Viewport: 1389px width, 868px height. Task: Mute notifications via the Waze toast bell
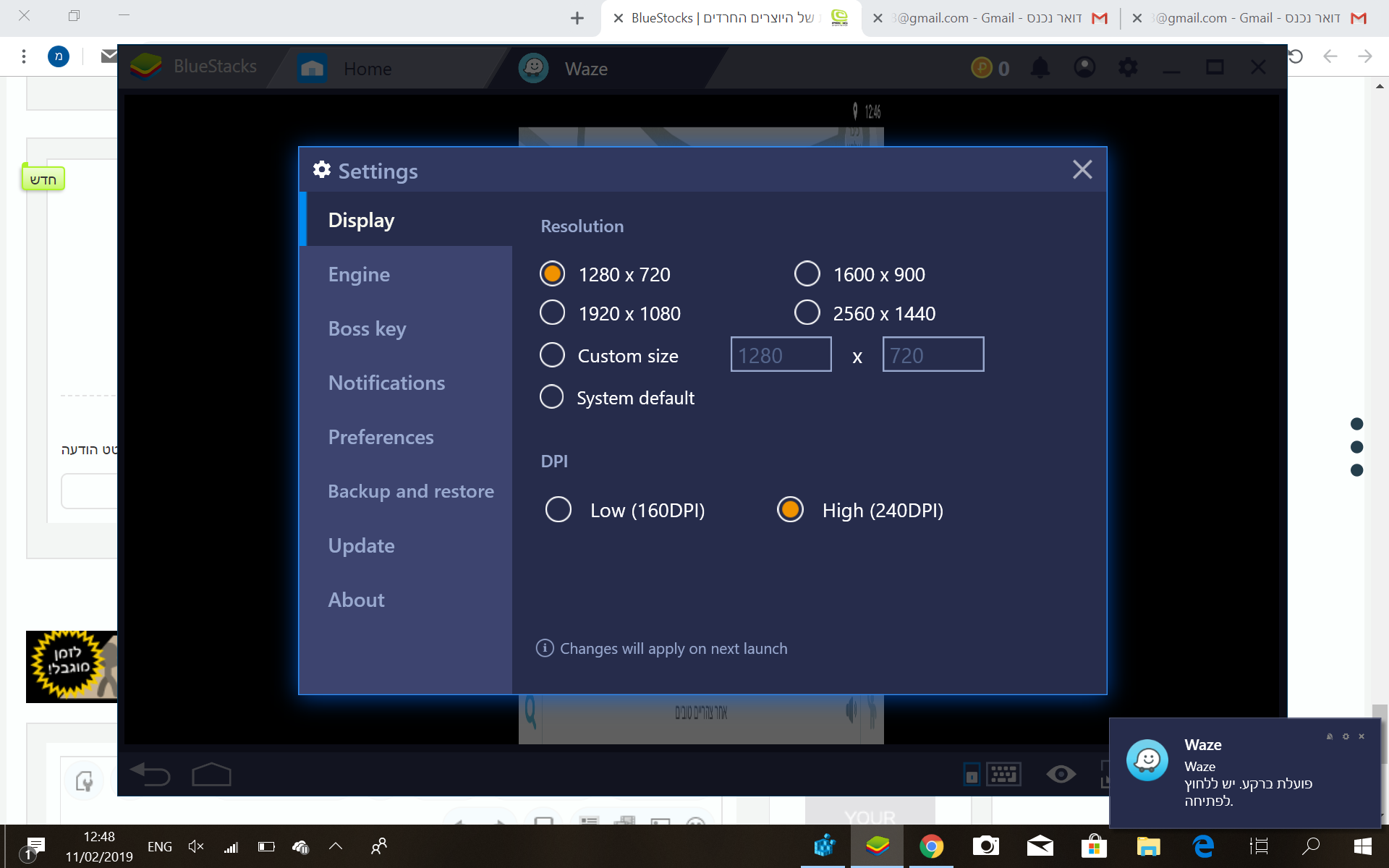tap(1330, 736)
